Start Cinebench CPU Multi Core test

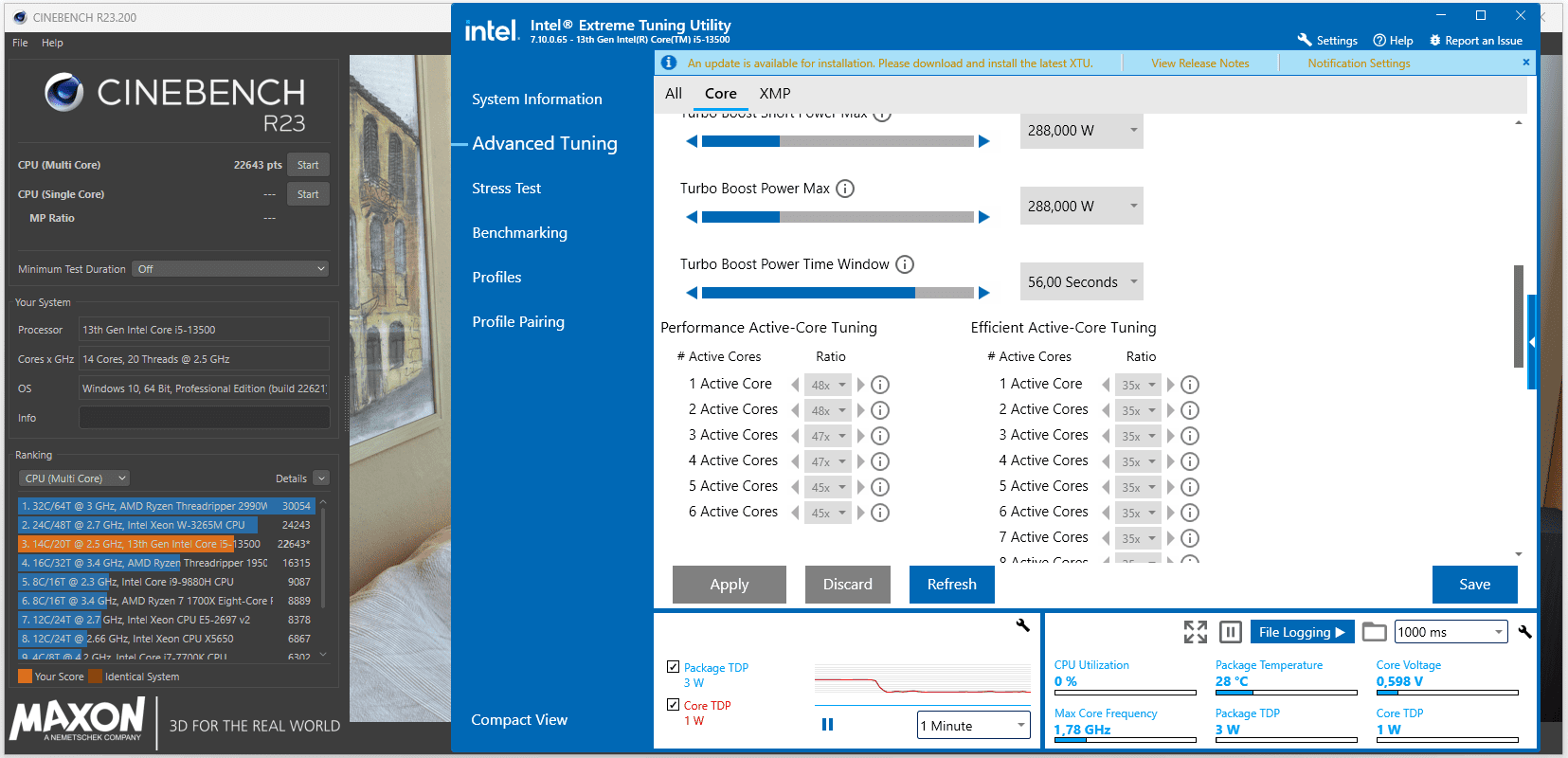click(x=308, y=165)
